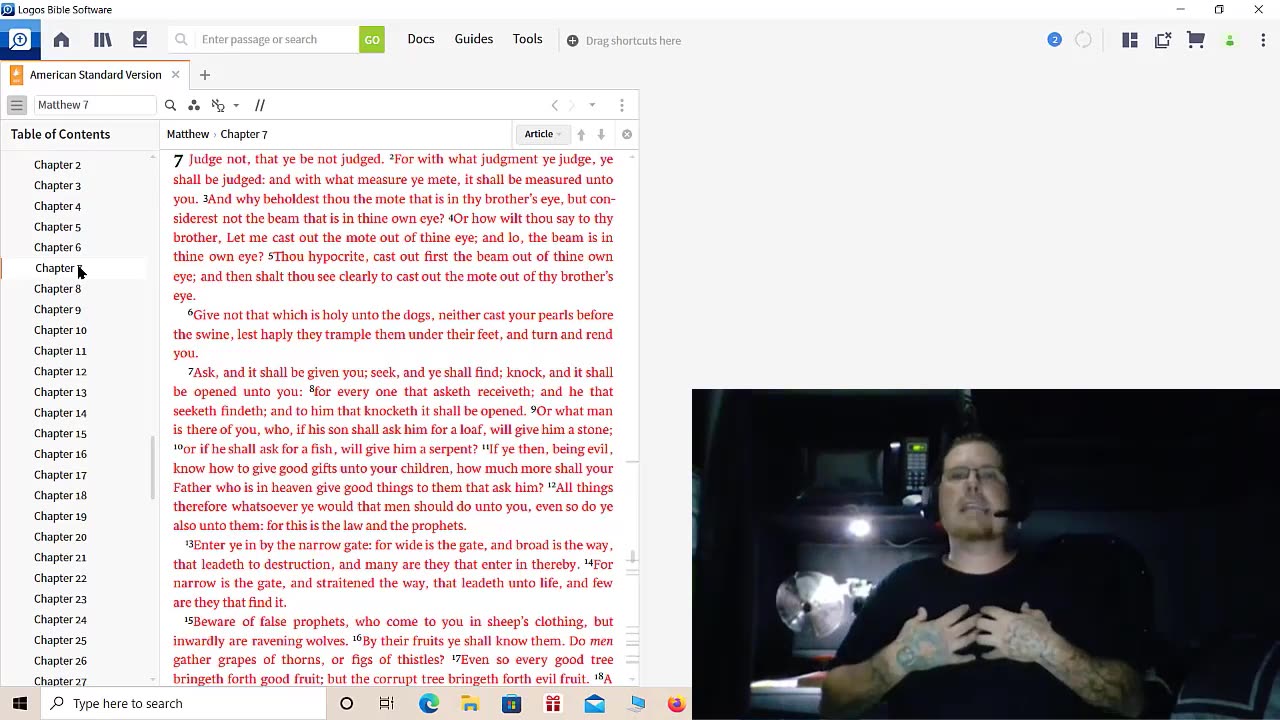The width and height of the screenshot is (1280, 720).
Task: Click the green GO button
Action: [x=372, y=40]
